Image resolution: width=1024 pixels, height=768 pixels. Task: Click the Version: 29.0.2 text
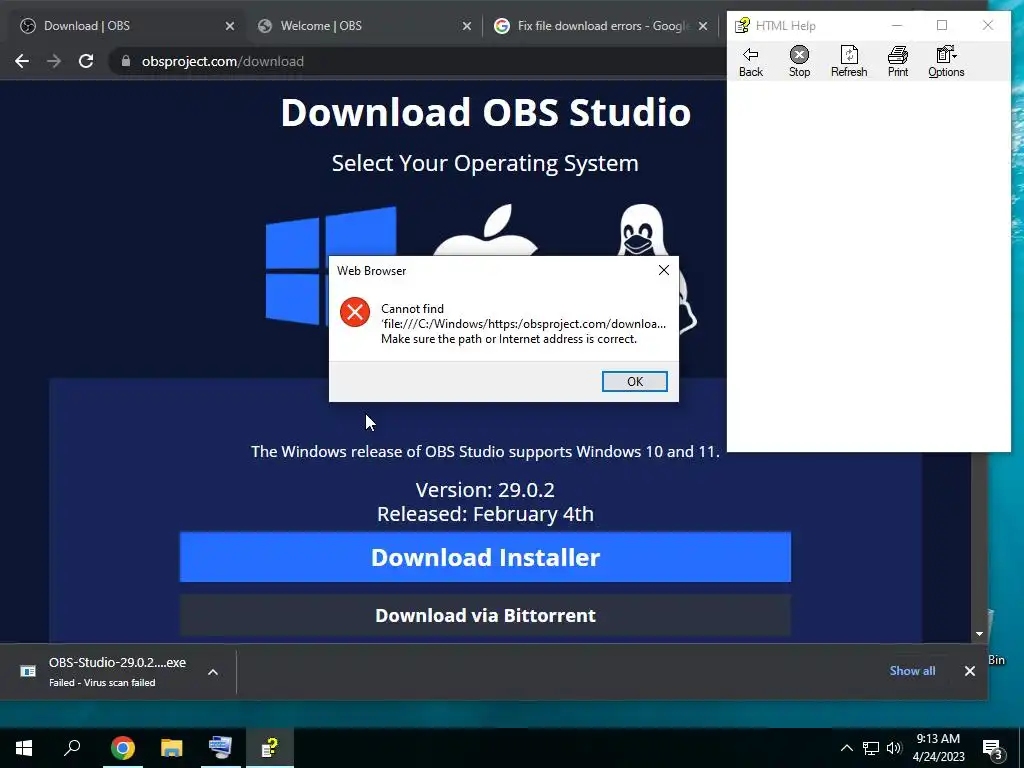tap(485, 490)
